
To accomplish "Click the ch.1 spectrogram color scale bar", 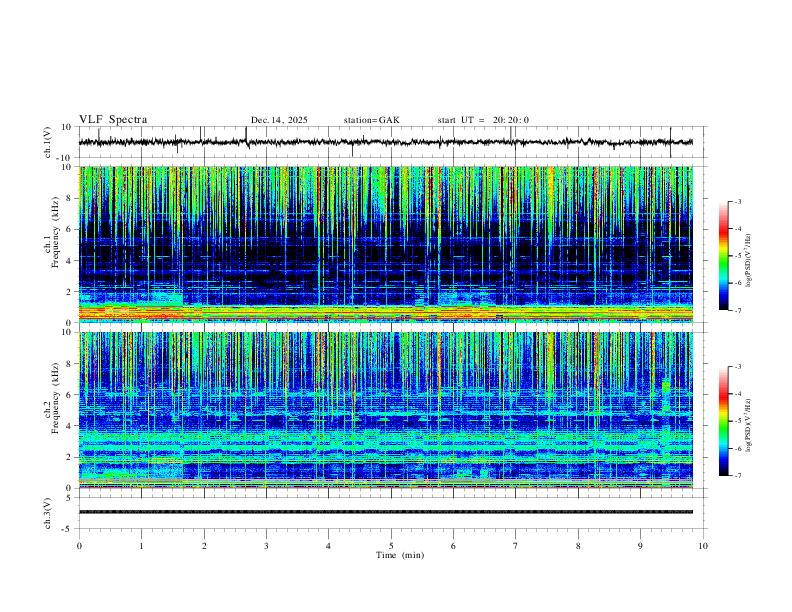I will (724, 256).
